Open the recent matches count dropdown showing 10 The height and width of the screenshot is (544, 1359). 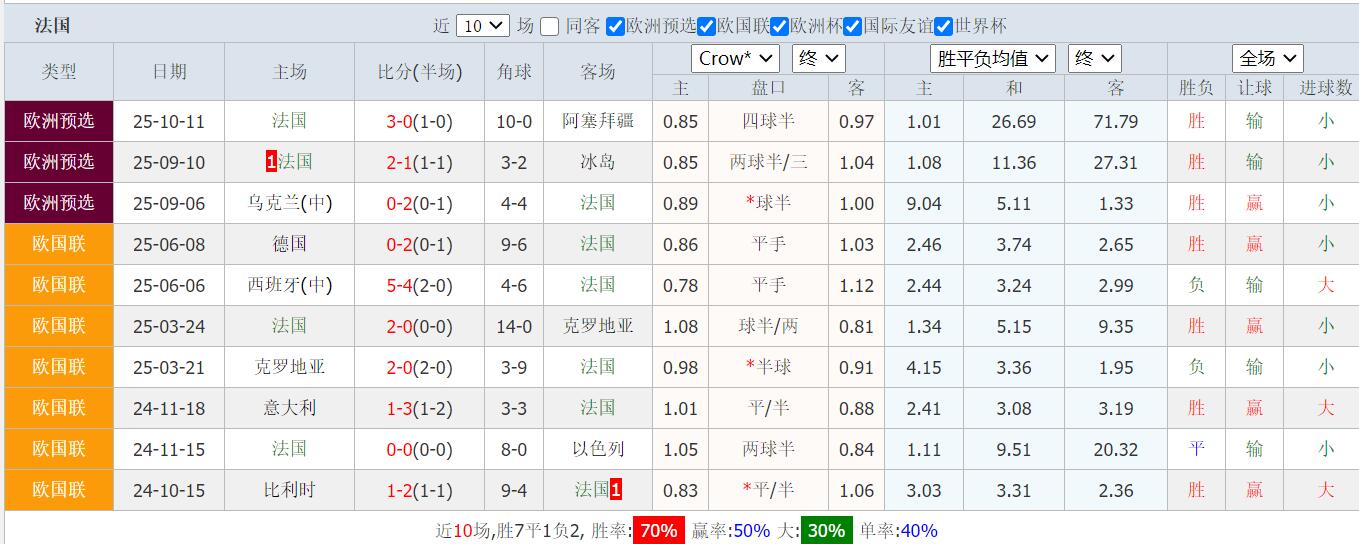[483, 27]
